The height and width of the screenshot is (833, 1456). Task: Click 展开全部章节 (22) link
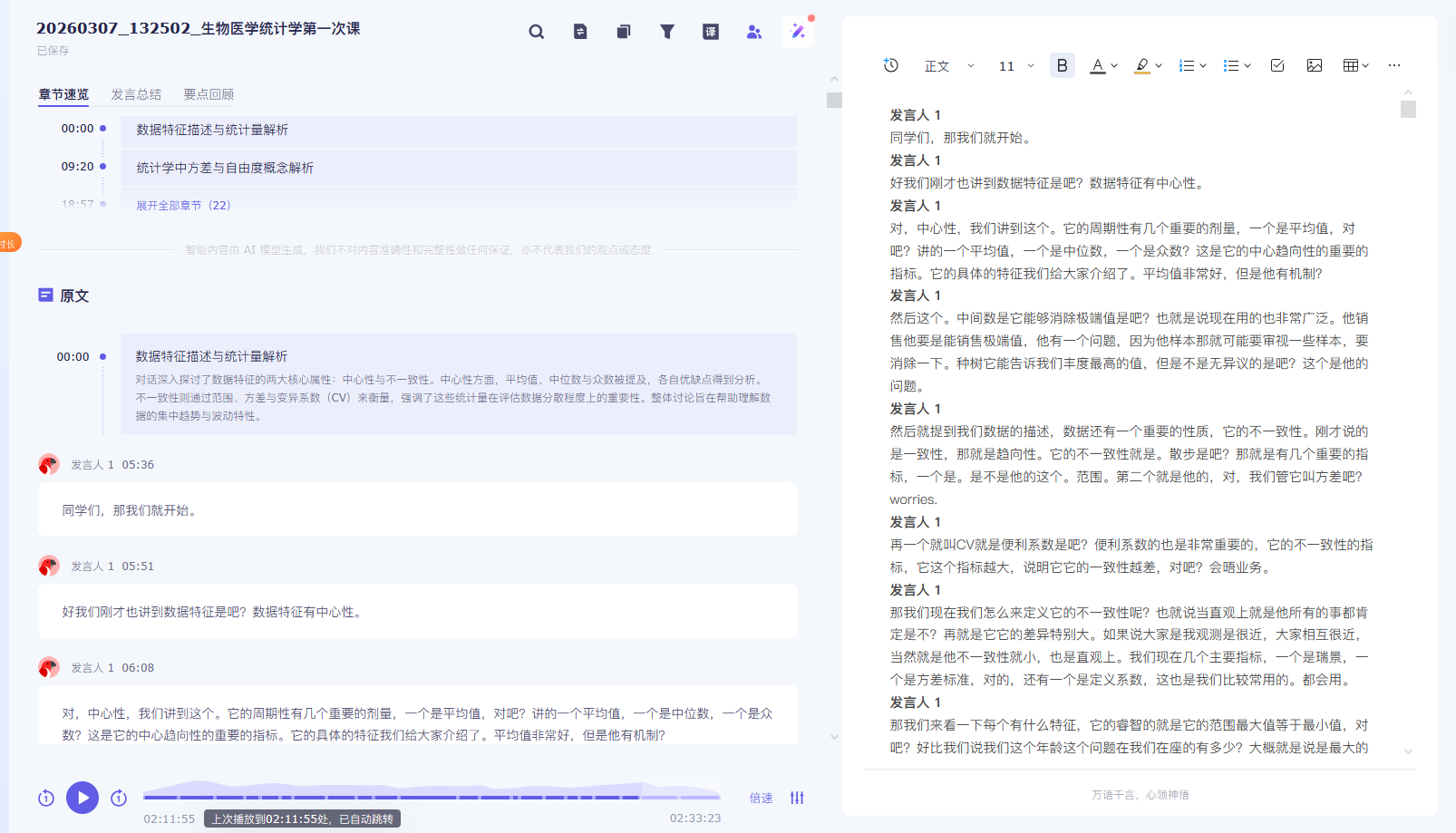click(183, 206)
